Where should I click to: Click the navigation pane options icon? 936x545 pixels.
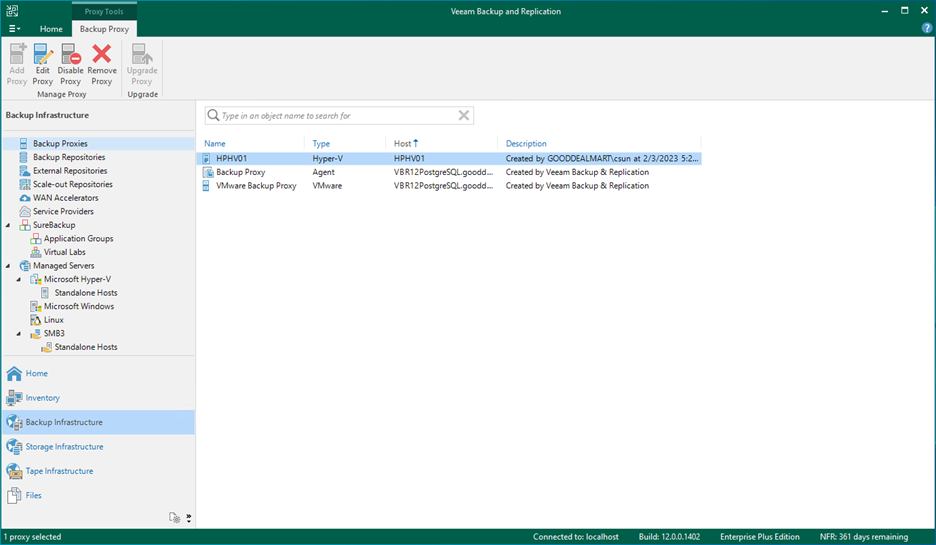(x=174, y=518)
